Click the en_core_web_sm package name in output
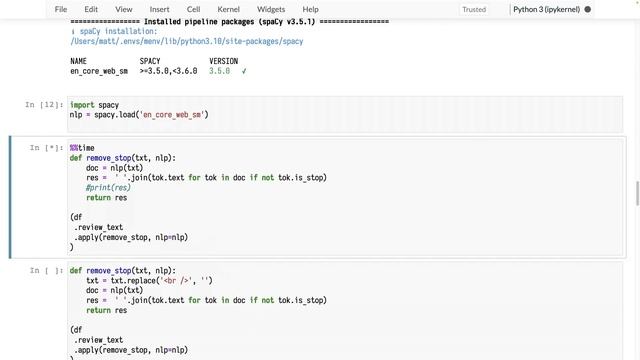The image size is (640, 360). pos(99,71)
